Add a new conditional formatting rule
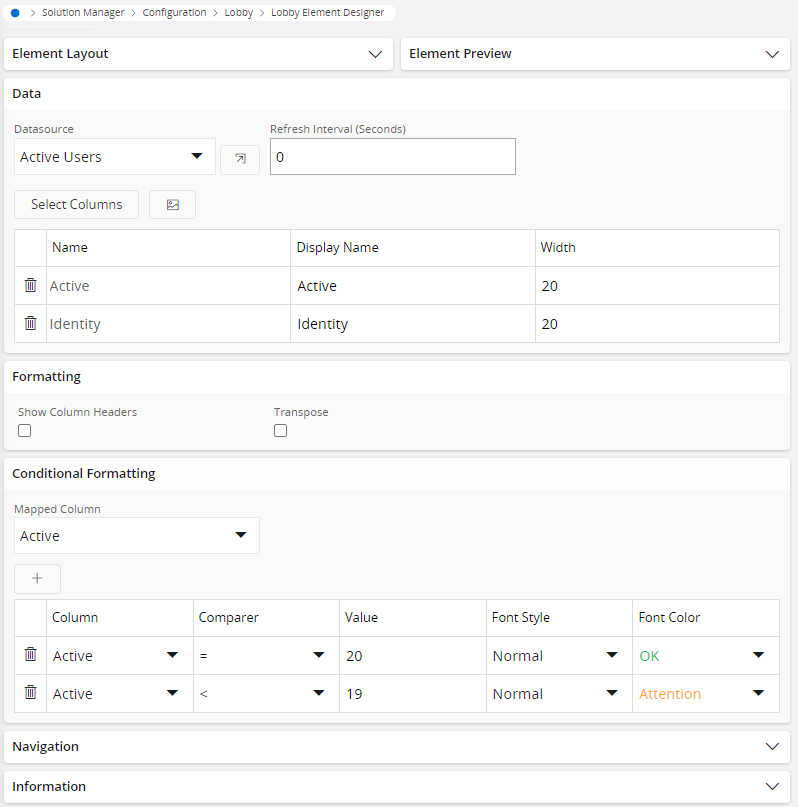Image resolution: width=798 pixels, height=807 pixels. point(37,578)
